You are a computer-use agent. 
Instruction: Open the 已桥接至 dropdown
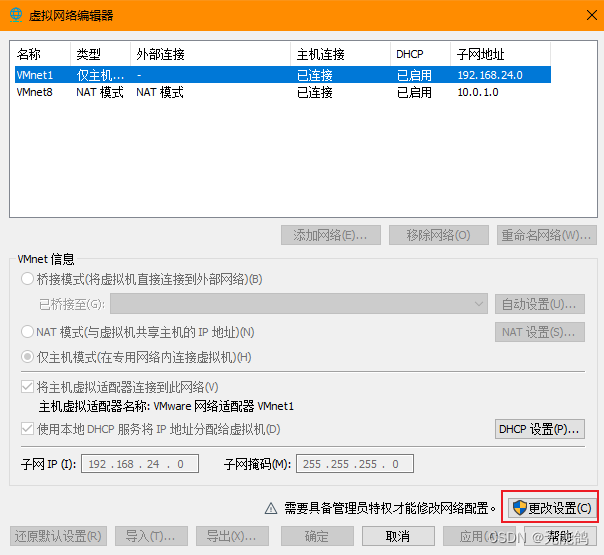point(299,304)
